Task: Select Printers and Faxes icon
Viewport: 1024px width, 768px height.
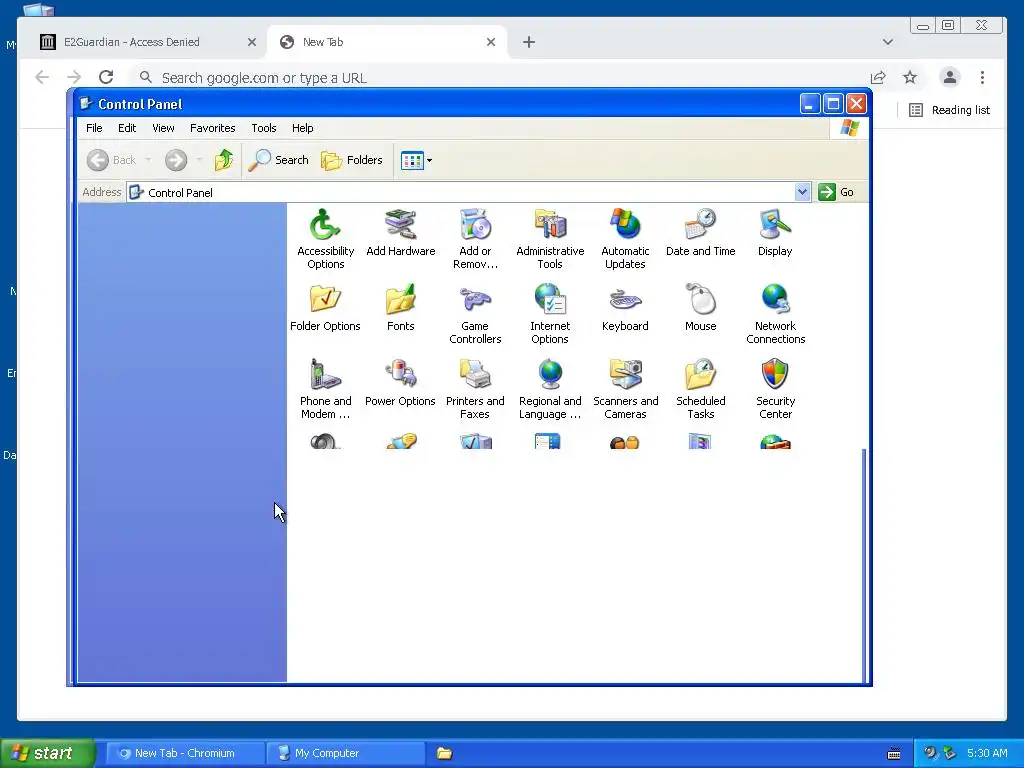Action: click(x=475, y=389)
